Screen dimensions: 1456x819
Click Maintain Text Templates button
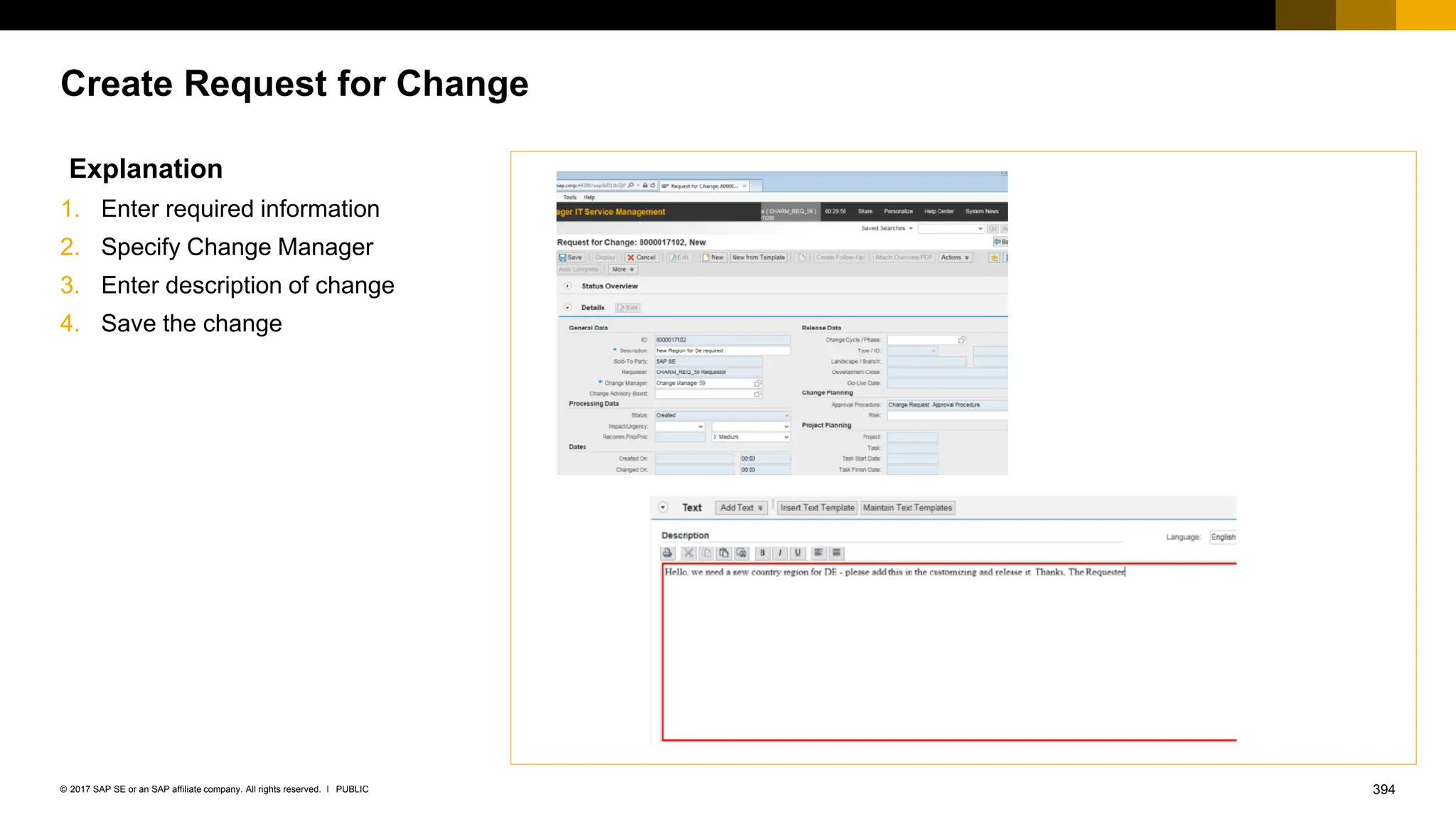(907, 508)
